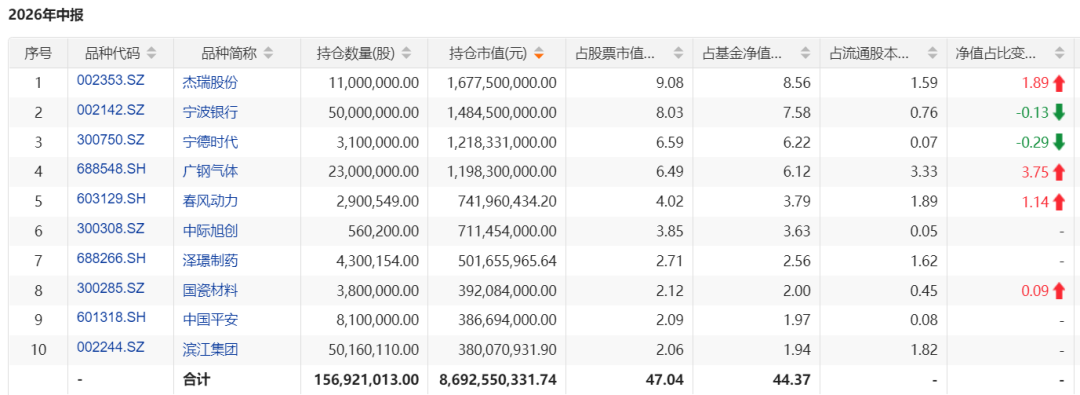
Task: Select holding value 1,677,500,000.00
Action: coord(501,83)
